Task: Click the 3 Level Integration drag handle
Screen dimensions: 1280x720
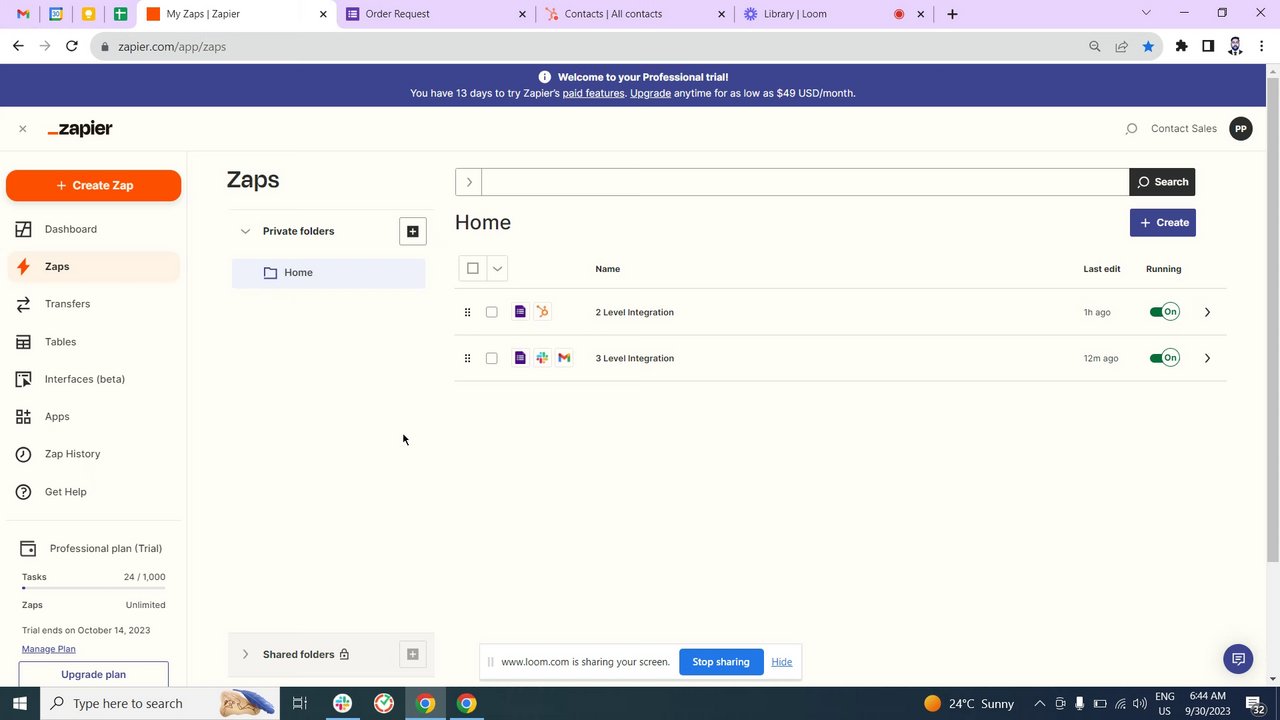Action: point(467,358)
